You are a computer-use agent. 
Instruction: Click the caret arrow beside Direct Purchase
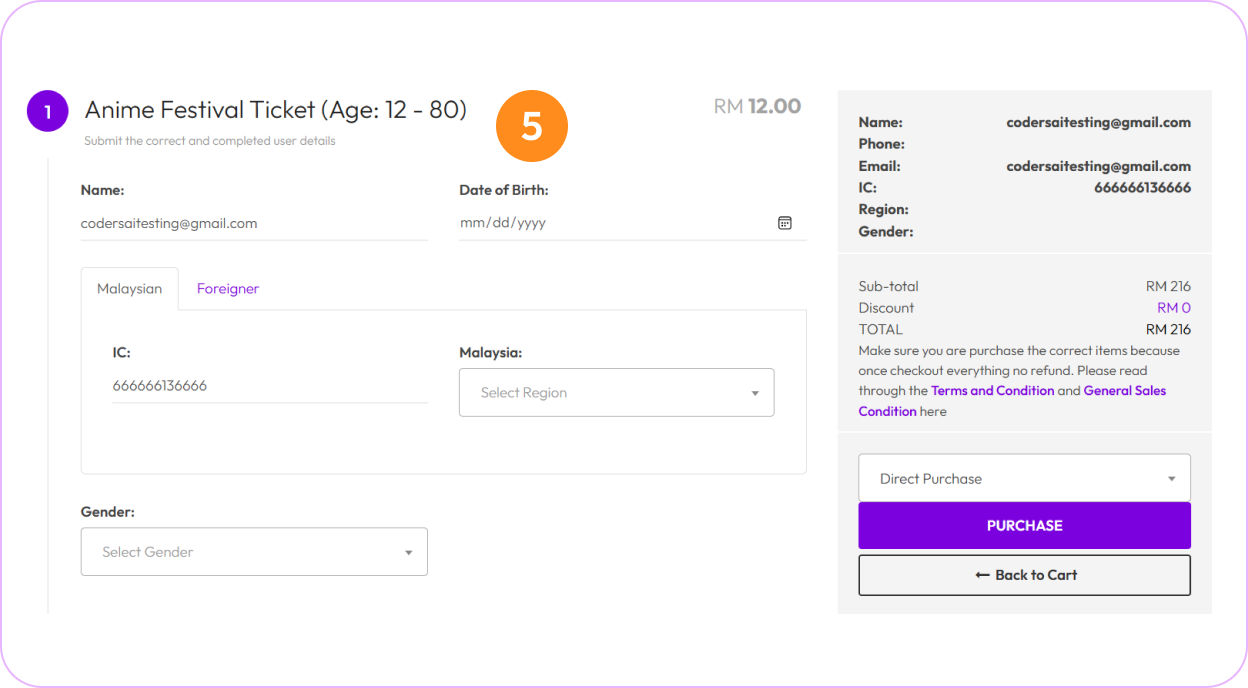[x=1171, y=479]
